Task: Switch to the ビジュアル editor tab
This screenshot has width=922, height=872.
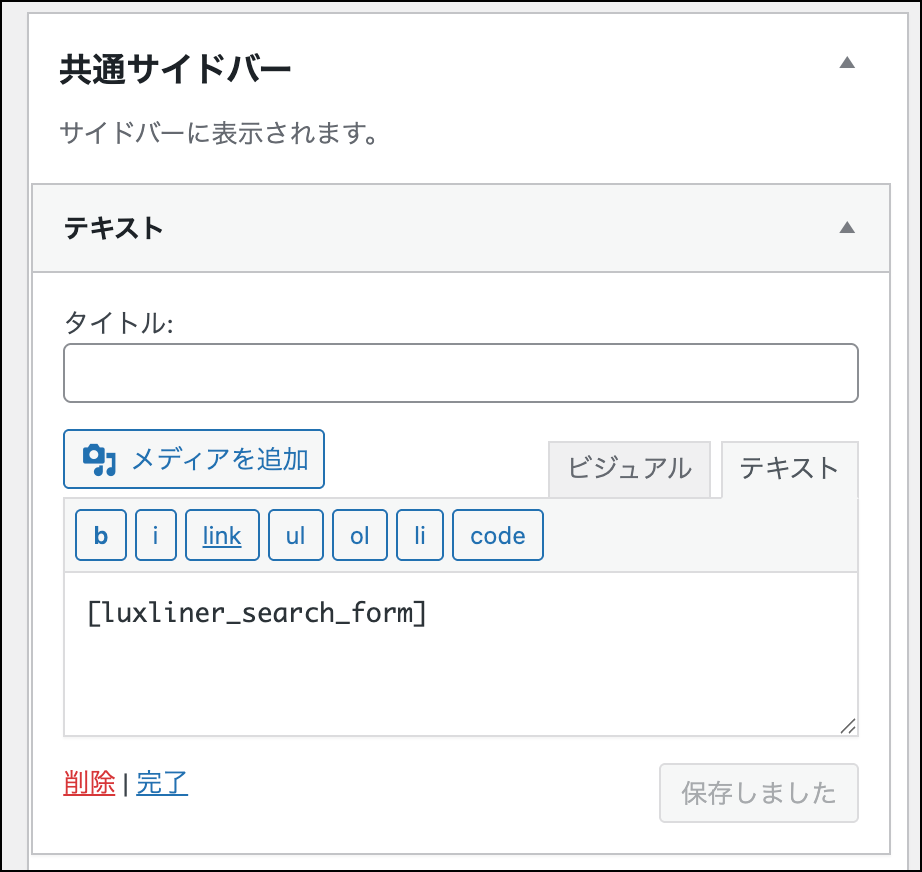Action: pyautogui.click(x=629, y=468)
